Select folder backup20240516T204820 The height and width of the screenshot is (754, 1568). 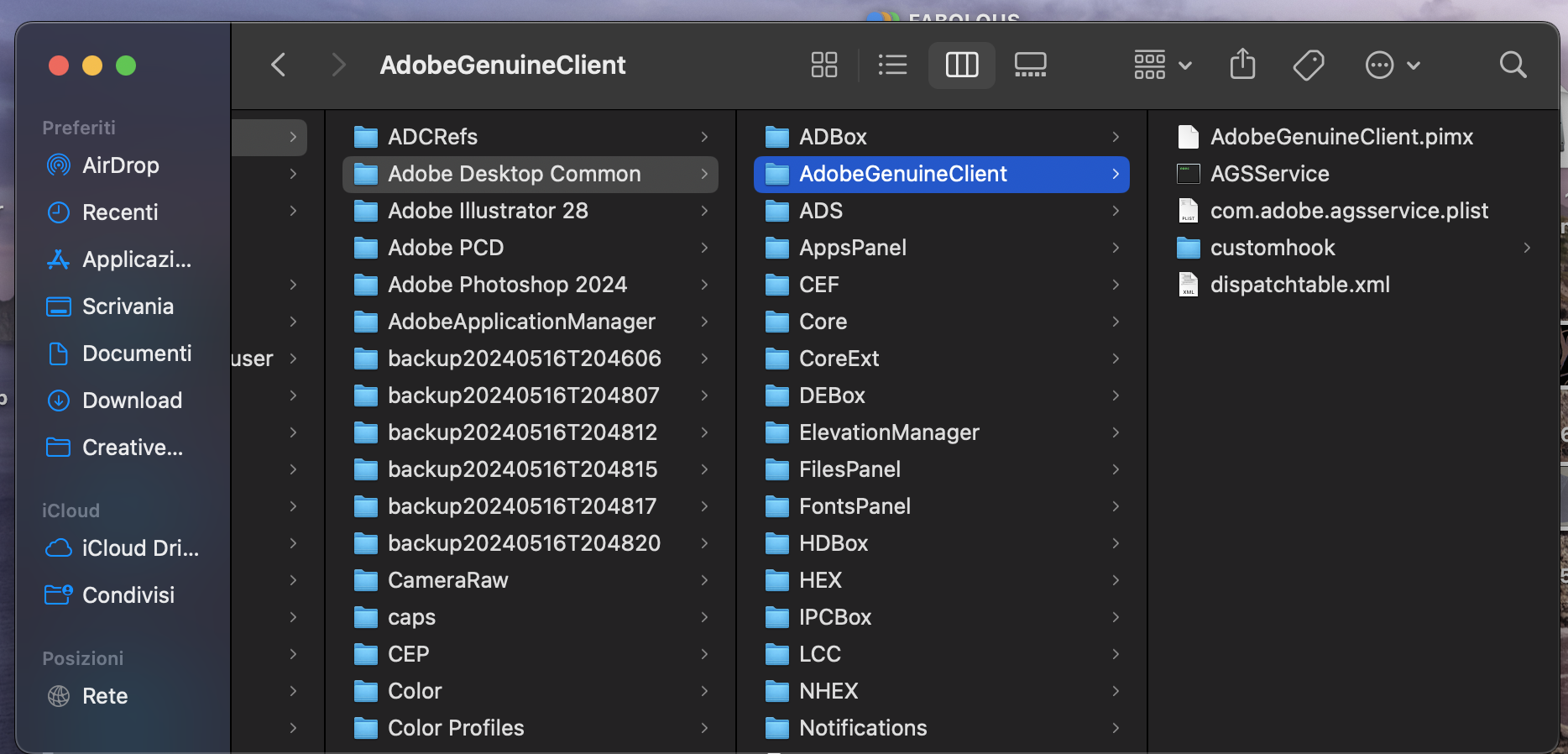531,543
